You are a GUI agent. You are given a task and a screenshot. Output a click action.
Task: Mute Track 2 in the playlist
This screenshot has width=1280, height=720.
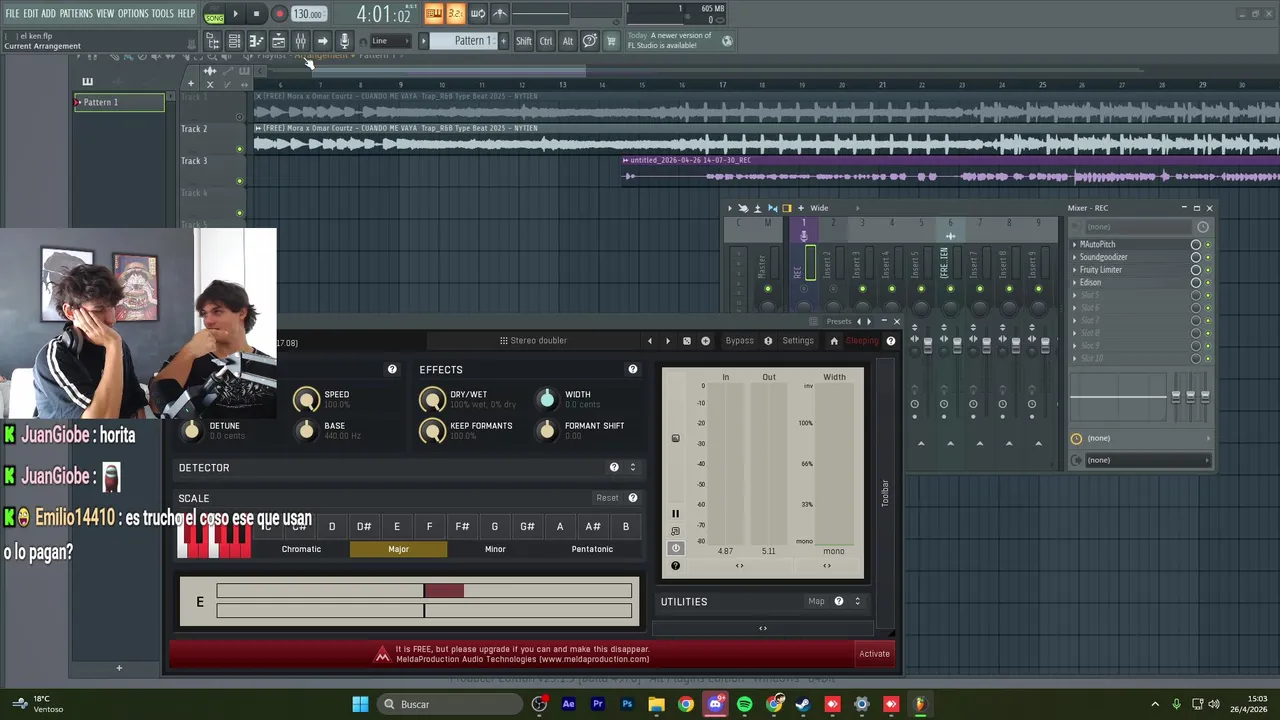(239, 149)
